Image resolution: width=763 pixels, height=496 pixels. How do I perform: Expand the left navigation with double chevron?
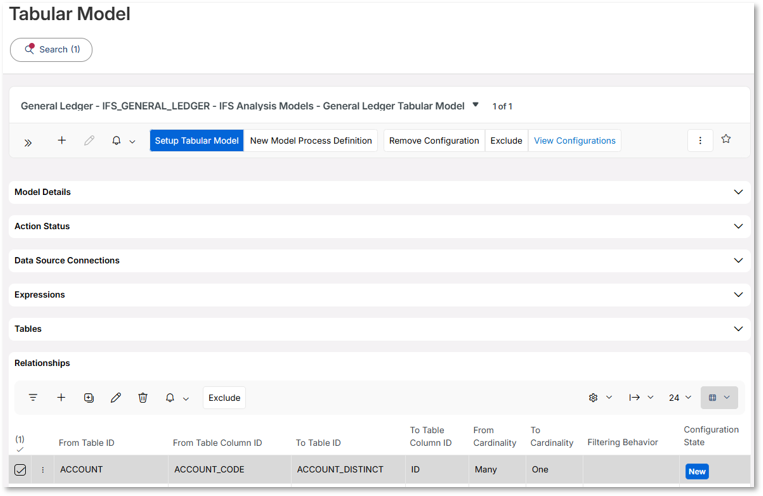pos(28,143)
